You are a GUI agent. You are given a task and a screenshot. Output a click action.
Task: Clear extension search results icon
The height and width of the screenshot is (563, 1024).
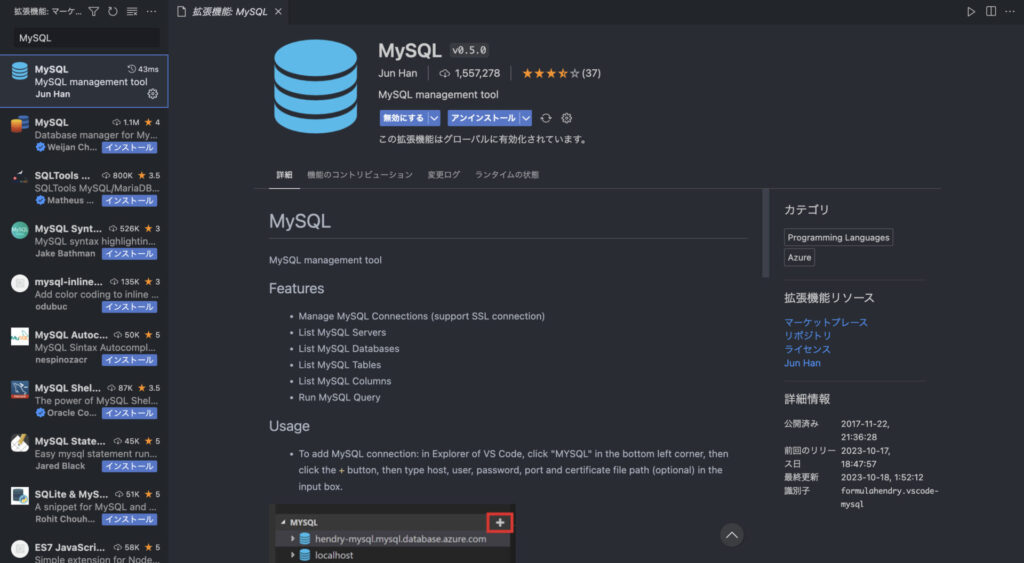pyautogui.click(x=132, y=11)
